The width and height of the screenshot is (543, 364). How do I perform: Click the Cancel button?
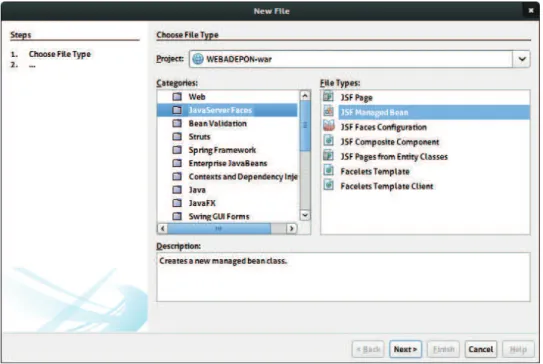481,349
